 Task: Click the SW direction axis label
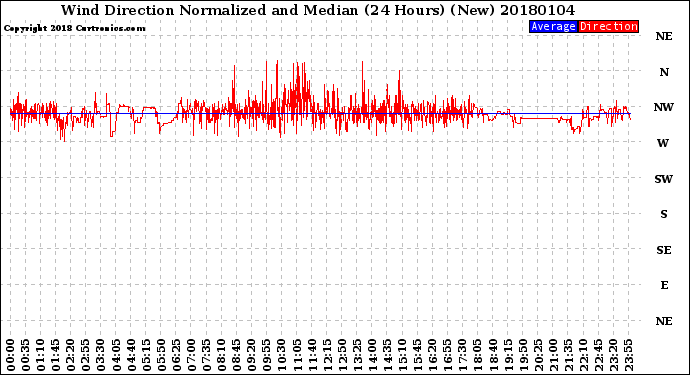(x=663, y=179)
